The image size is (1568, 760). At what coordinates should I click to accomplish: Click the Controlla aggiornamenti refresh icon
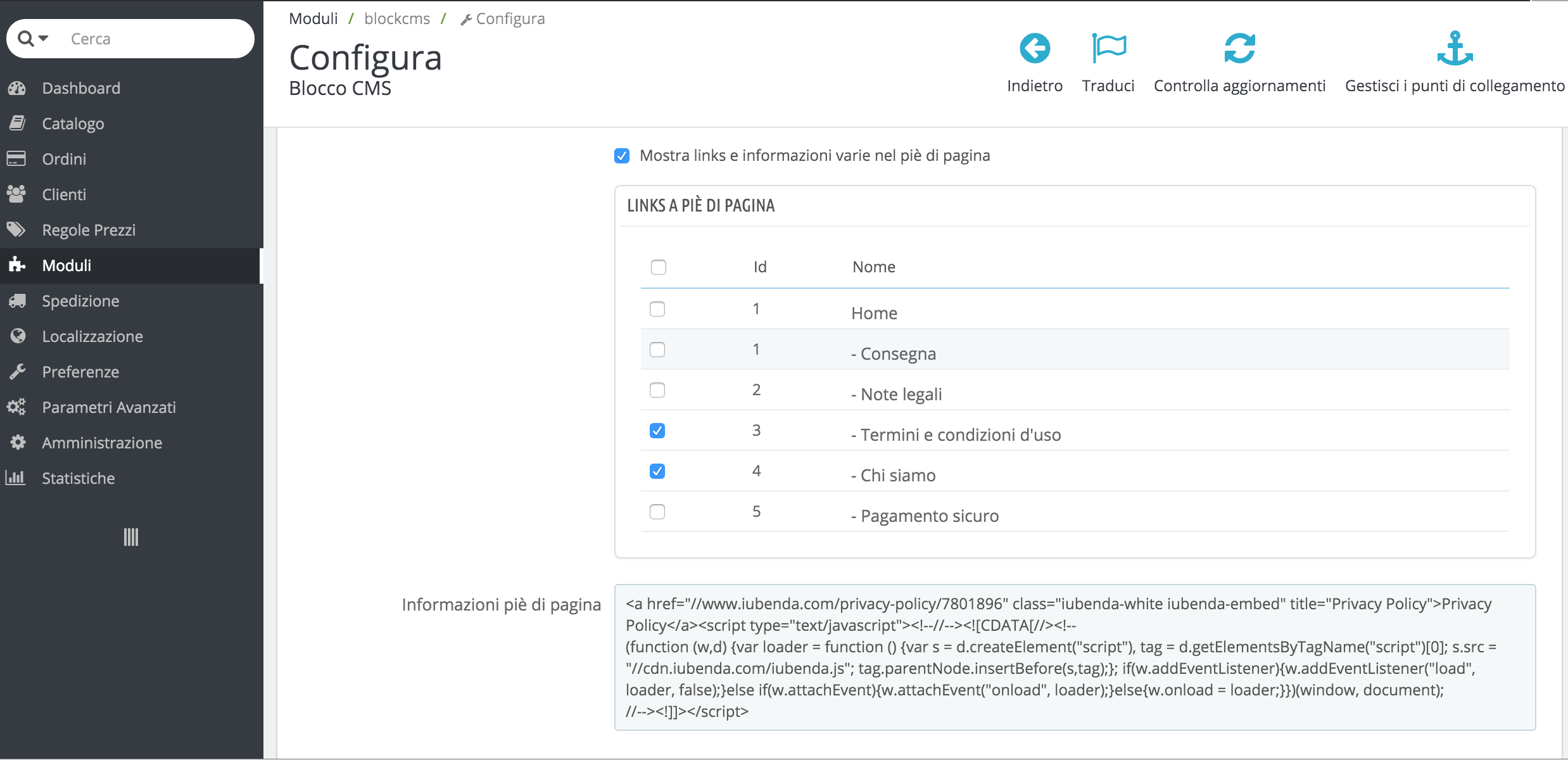[x=1240, y=47]
